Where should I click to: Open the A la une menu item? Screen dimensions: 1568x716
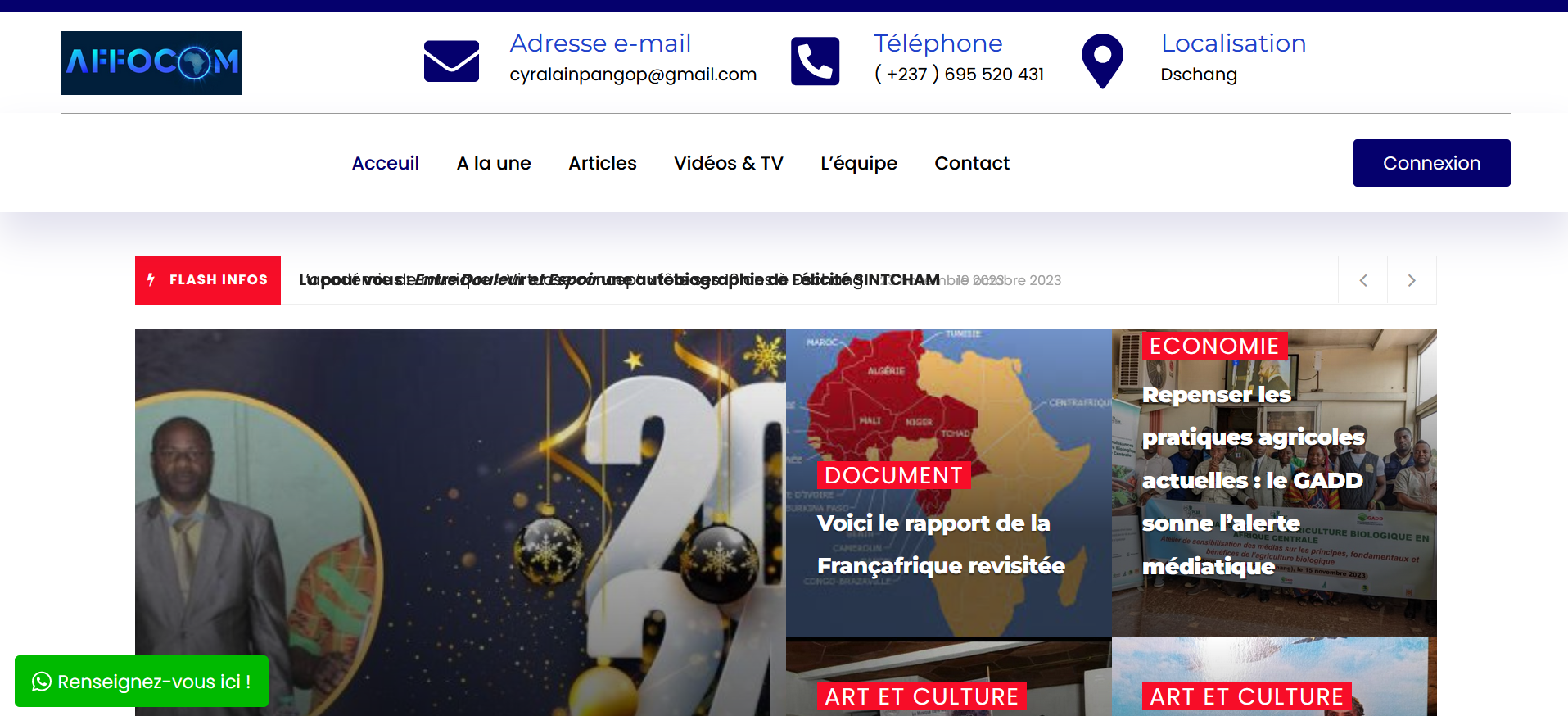pyautogui.click(x=494, y=163)
